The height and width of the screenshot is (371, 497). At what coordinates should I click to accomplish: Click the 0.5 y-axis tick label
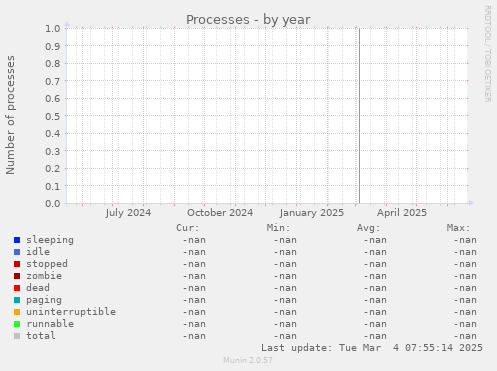[x=53, y=116]
